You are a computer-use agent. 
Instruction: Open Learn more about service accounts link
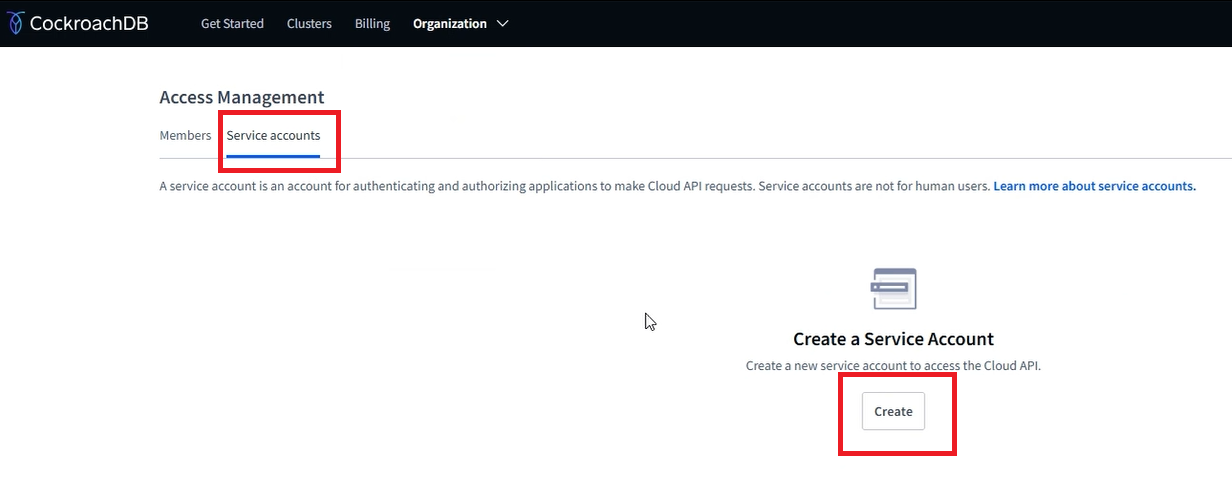click(x=1094, y=186)
